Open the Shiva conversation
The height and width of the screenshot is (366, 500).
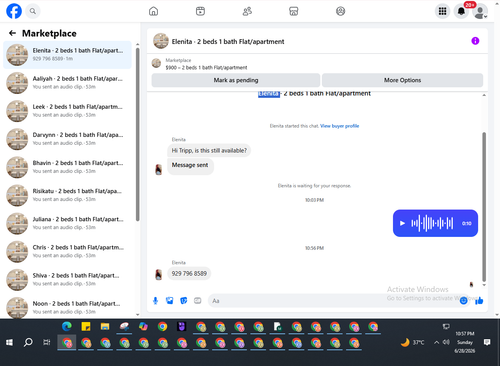pos(67,279)
